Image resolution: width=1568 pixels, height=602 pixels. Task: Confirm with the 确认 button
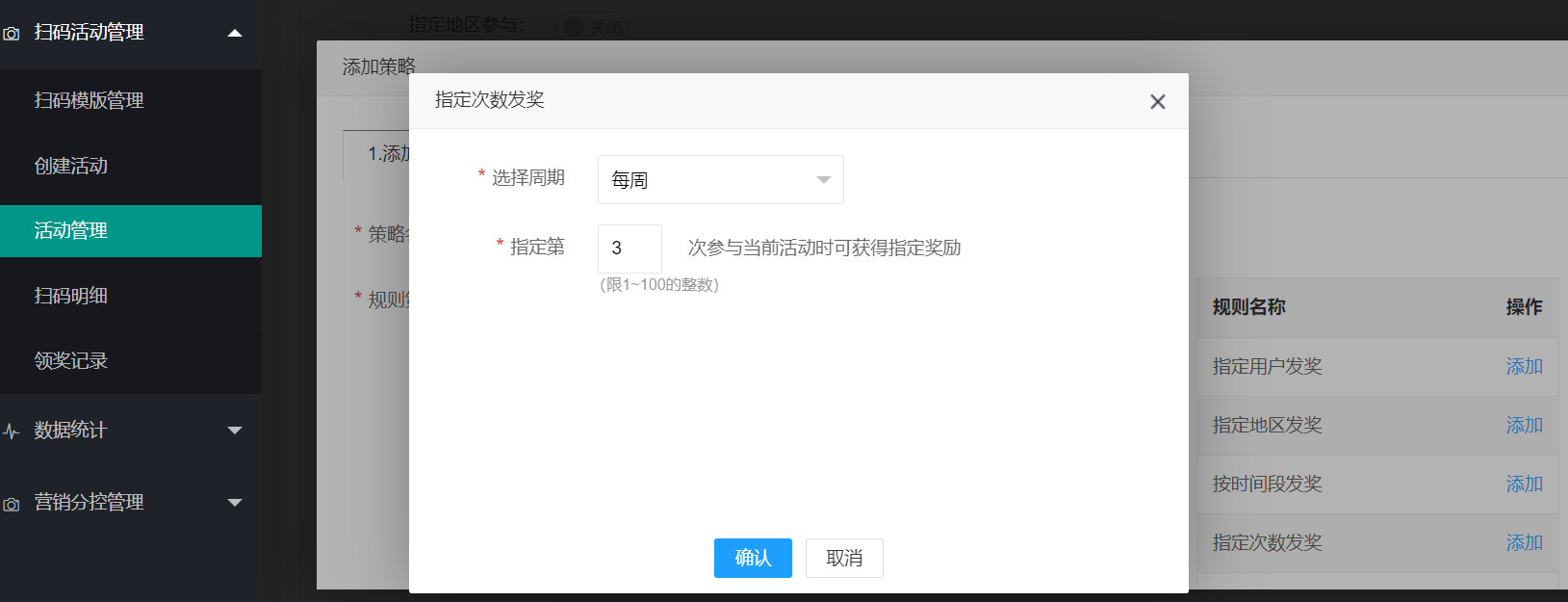click(753, 558)
